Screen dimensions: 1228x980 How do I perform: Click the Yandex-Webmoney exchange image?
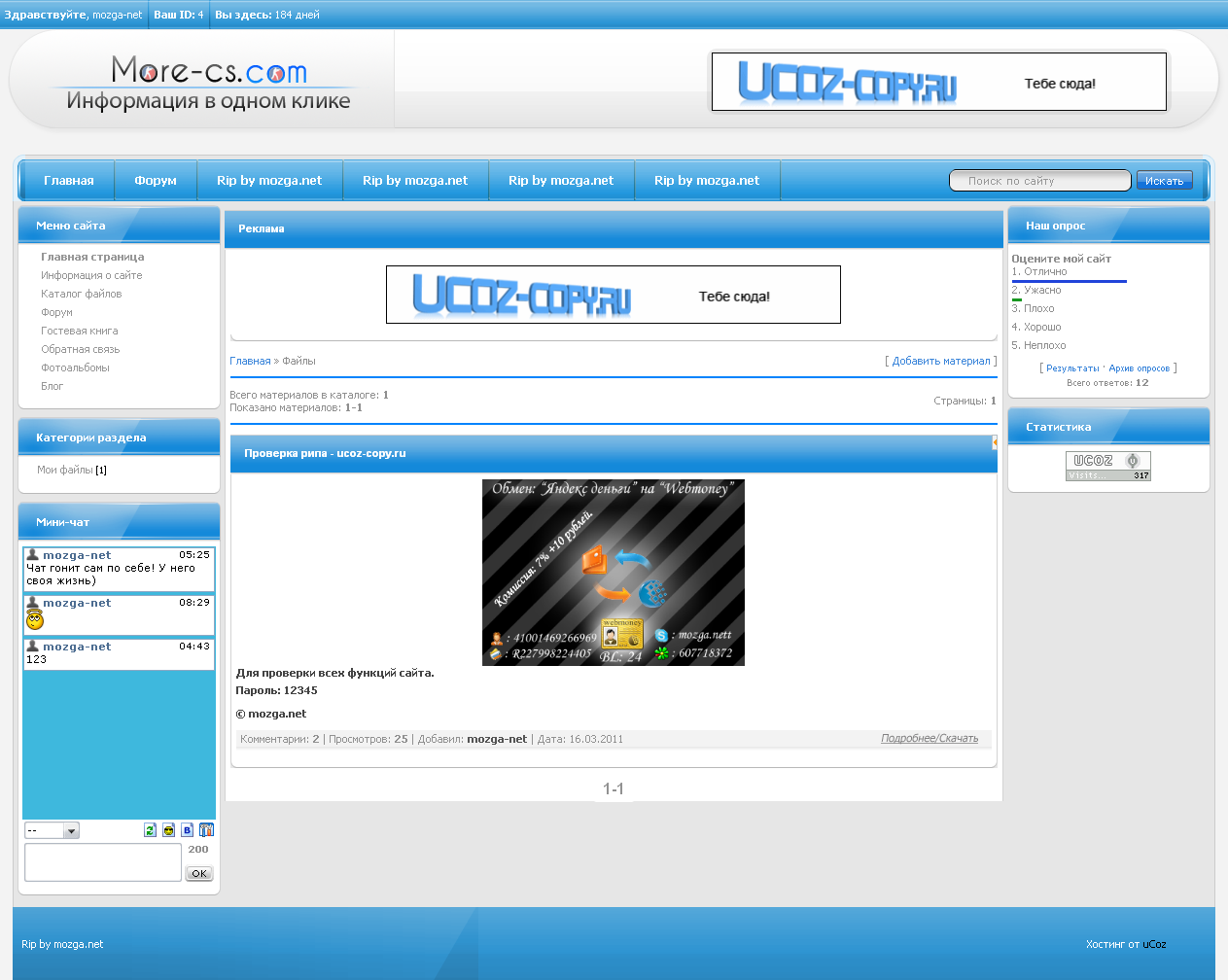(x=614, y=573)
